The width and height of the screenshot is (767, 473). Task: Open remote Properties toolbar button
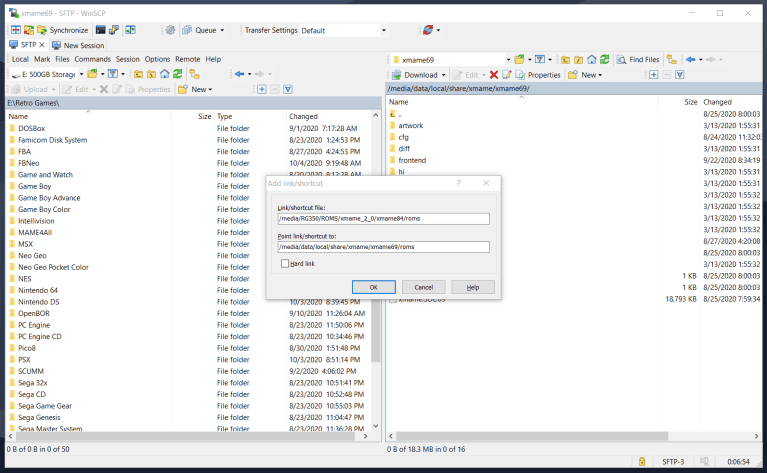[x=537, y=75]
